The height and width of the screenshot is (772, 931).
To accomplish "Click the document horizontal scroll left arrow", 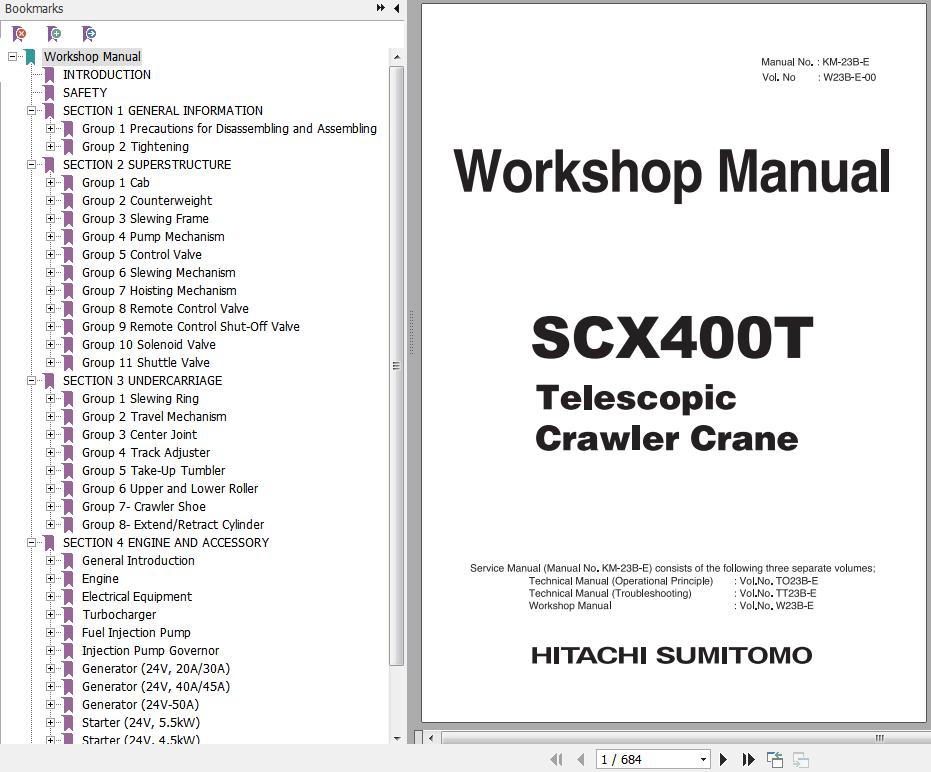I will [x=431, y=738].
